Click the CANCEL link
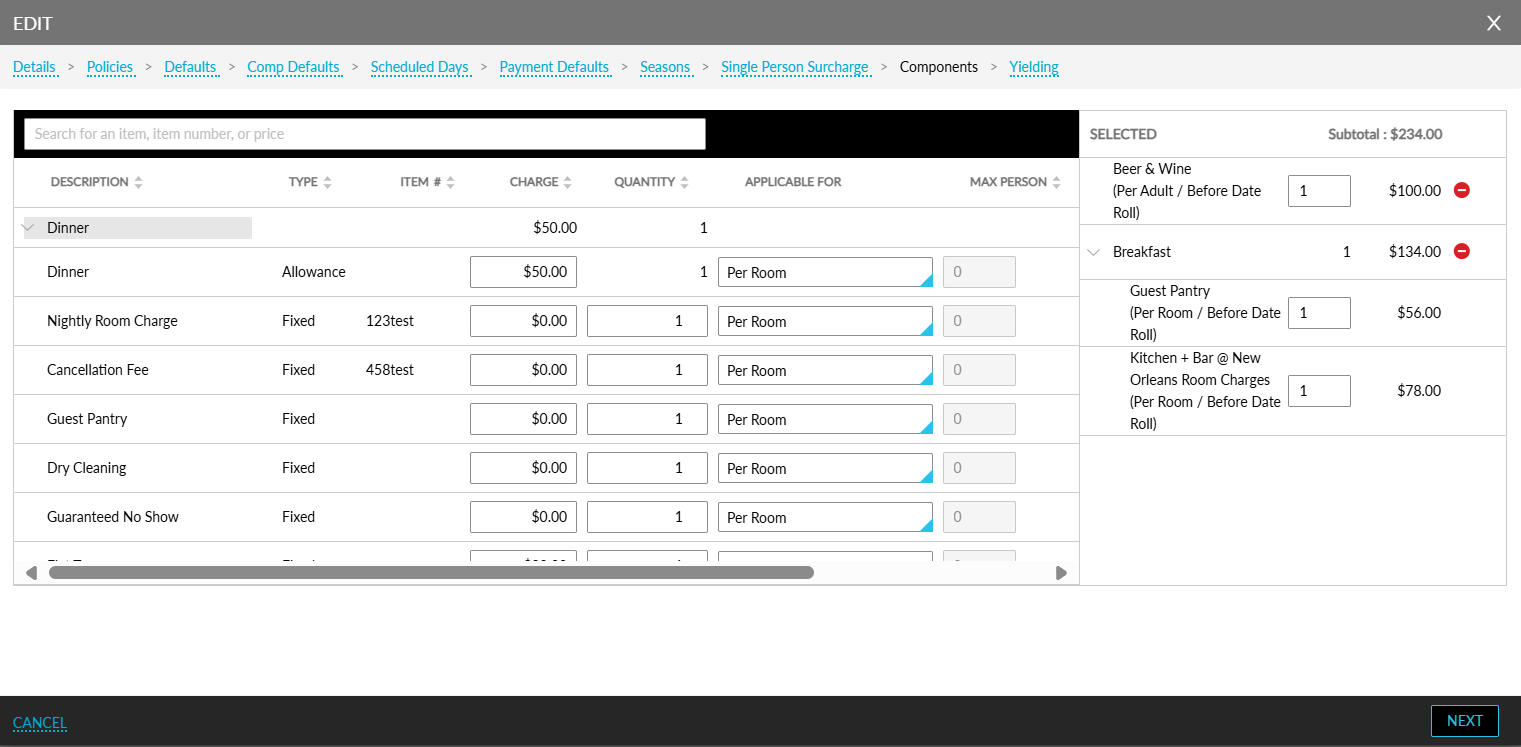 [x=40, y=723]
